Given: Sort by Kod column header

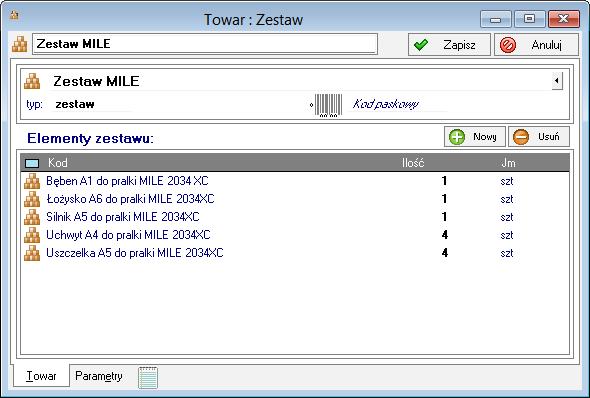Looking at the screenshot, I should pos(58,163).
